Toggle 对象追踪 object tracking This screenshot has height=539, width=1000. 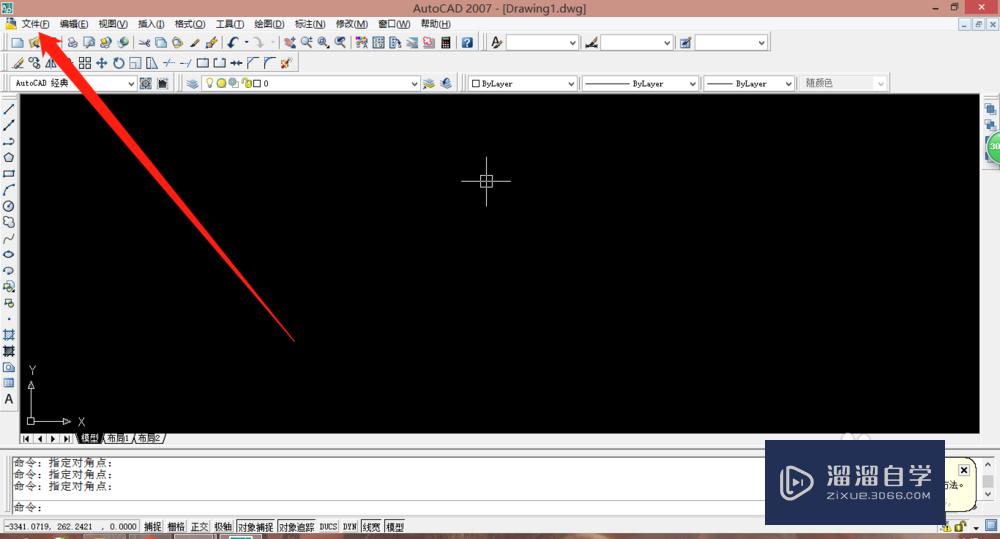tap(297, 527)
